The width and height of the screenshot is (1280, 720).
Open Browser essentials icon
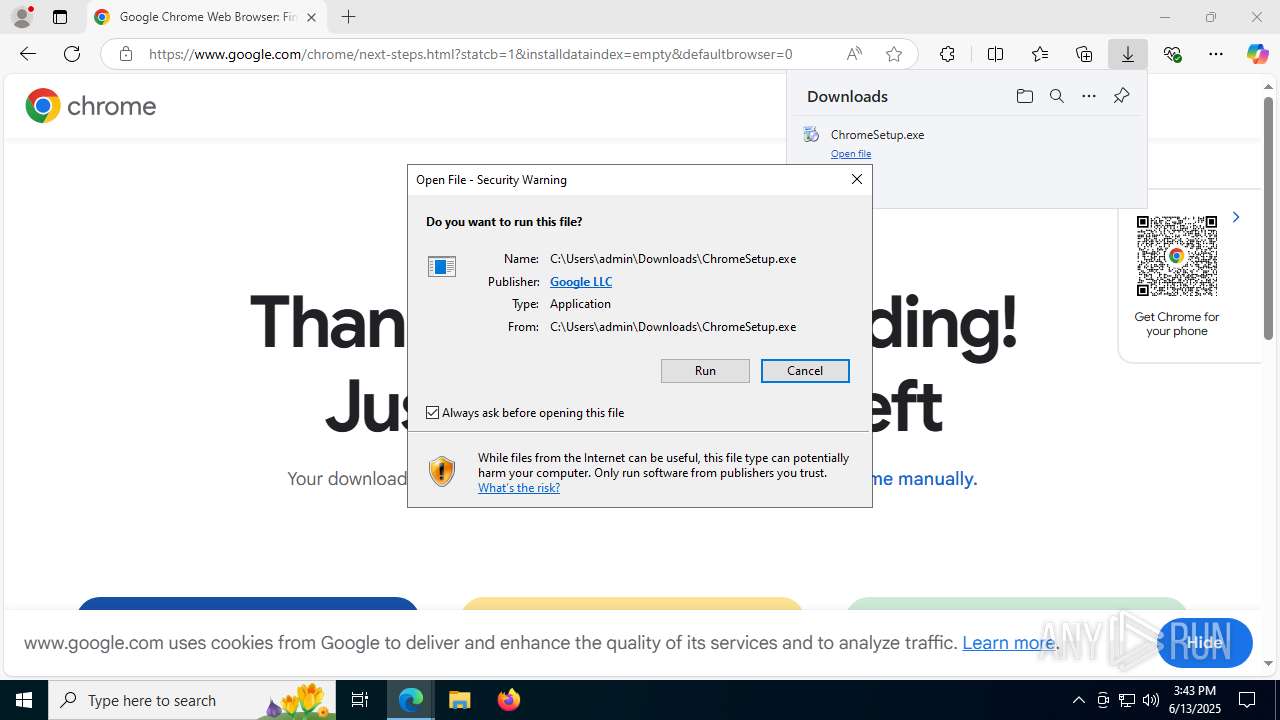pyautogui.click(x=1172, y=54)
